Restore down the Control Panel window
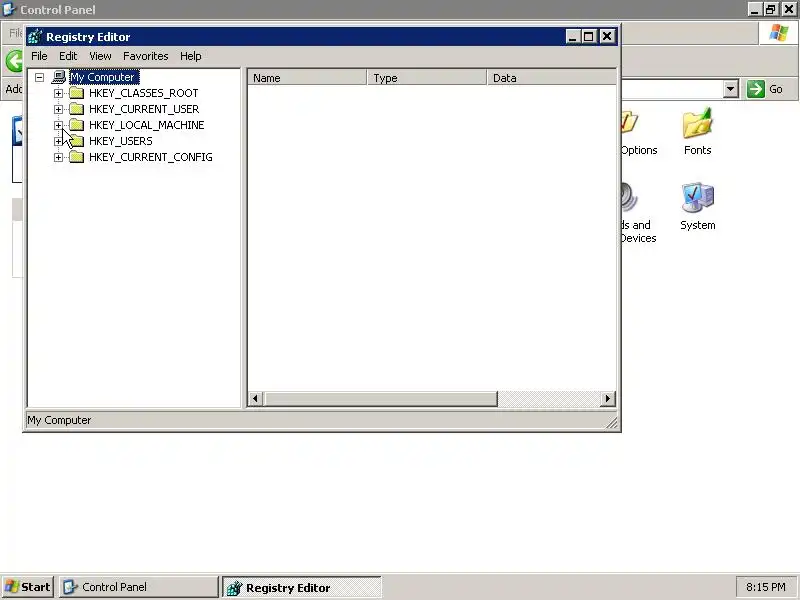 pos(770,9)
